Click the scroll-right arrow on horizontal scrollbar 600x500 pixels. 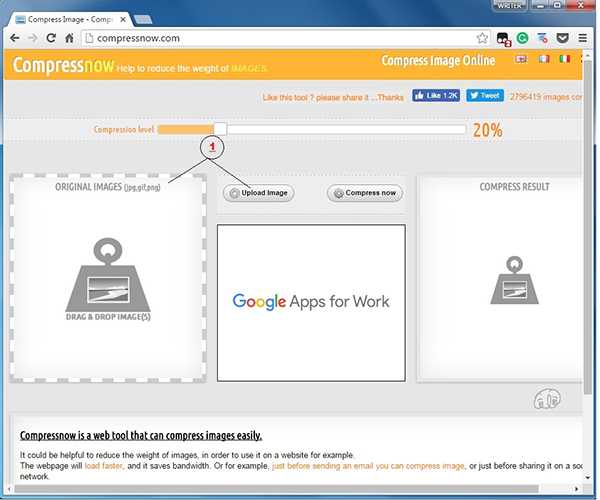point(576,489)
